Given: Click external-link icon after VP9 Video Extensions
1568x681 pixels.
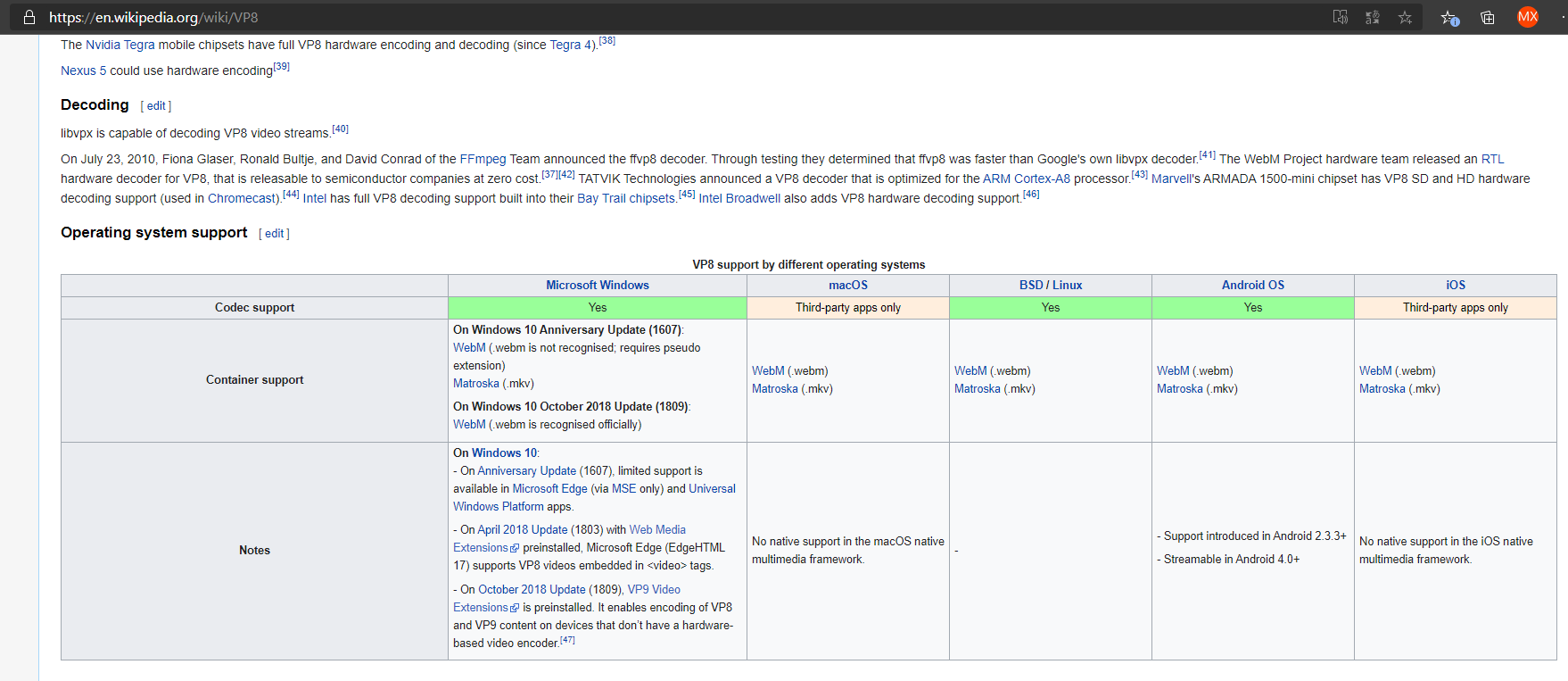Looking at the screenshot, I should (x=515, y=608).
